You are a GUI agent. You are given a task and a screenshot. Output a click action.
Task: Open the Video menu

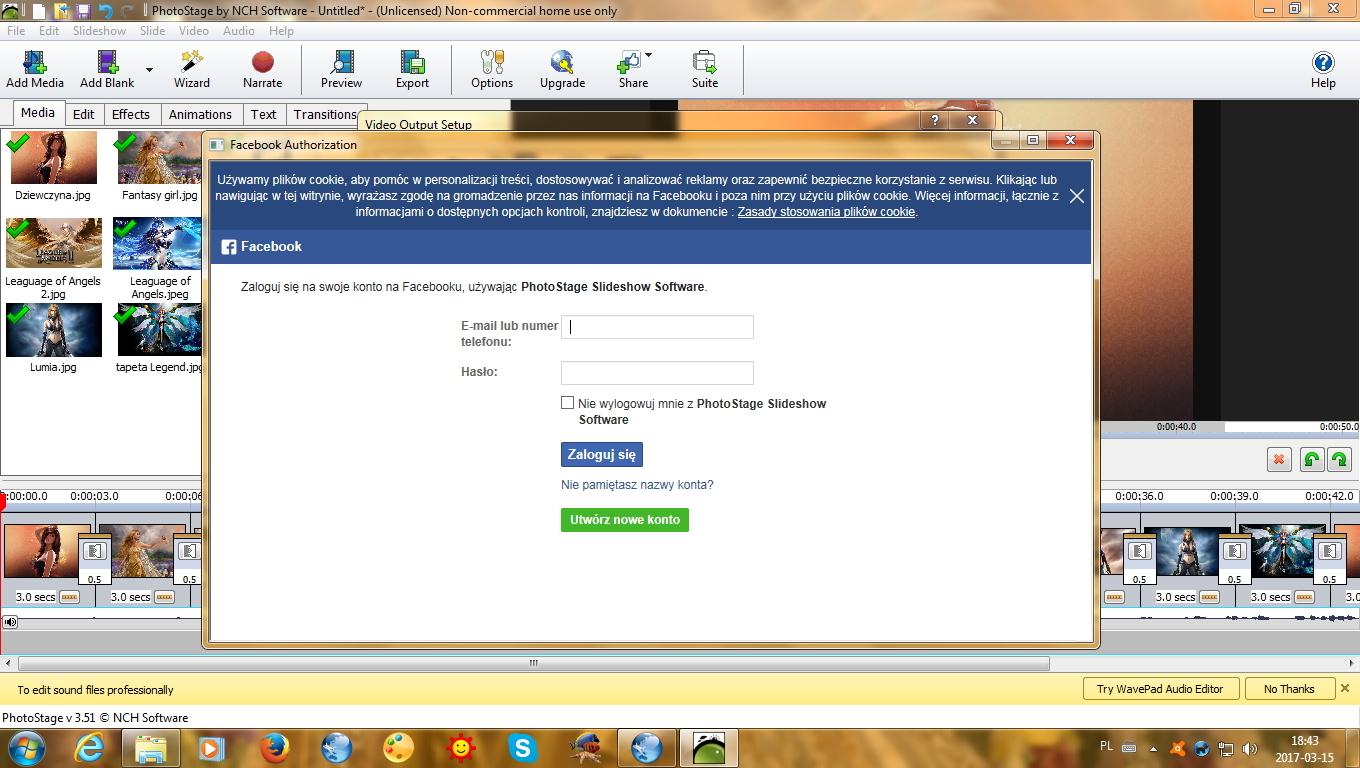[193, 31]
